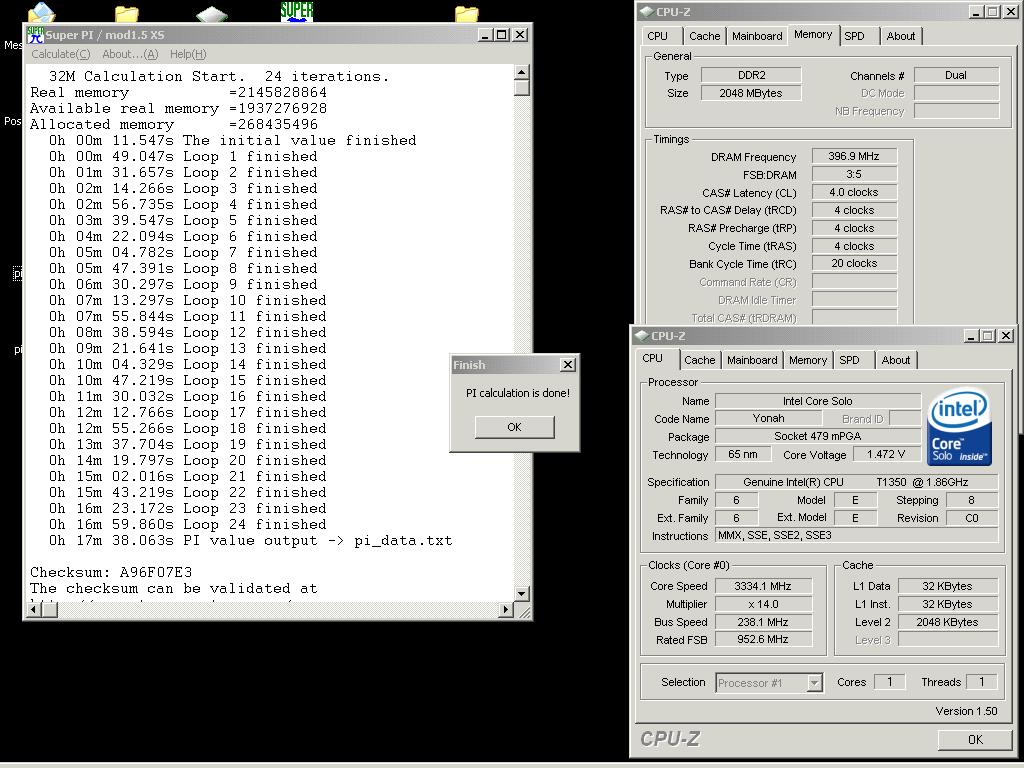Close the Super PI window

click(x=520, y=35)
